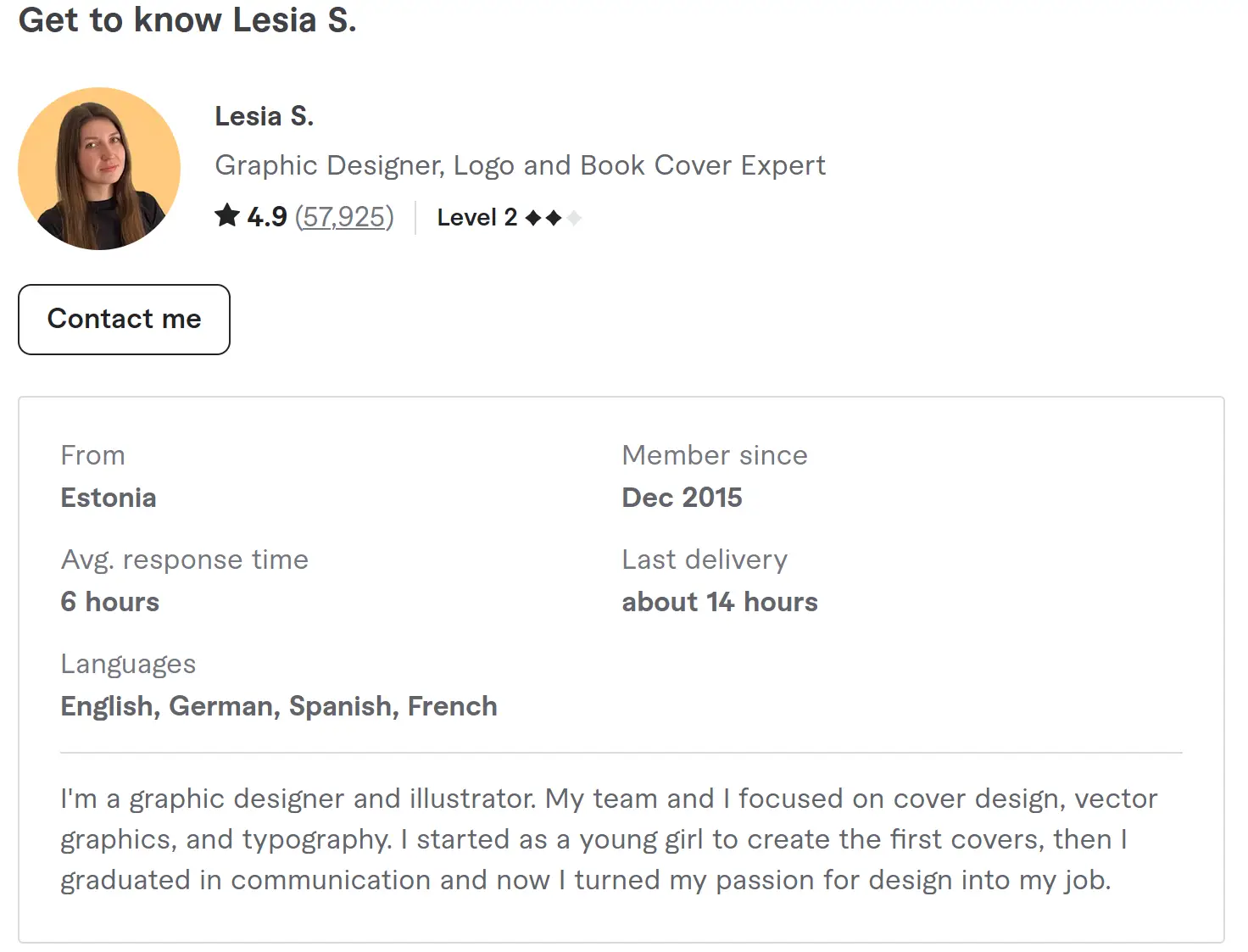
Task: Click the Contact me button
Action: point(124,320)
